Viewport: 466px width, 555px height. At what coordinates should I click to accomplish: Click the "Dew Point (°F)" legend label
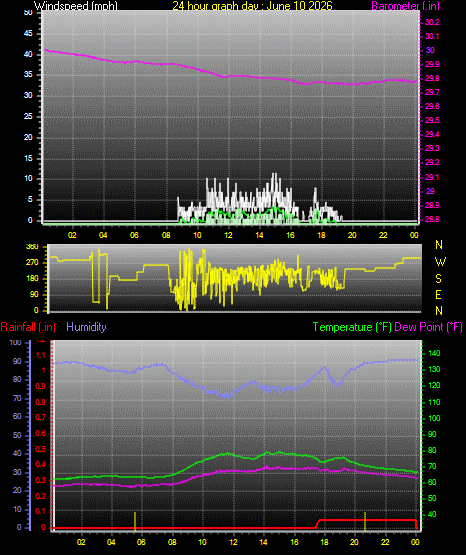tap(428, 327)
